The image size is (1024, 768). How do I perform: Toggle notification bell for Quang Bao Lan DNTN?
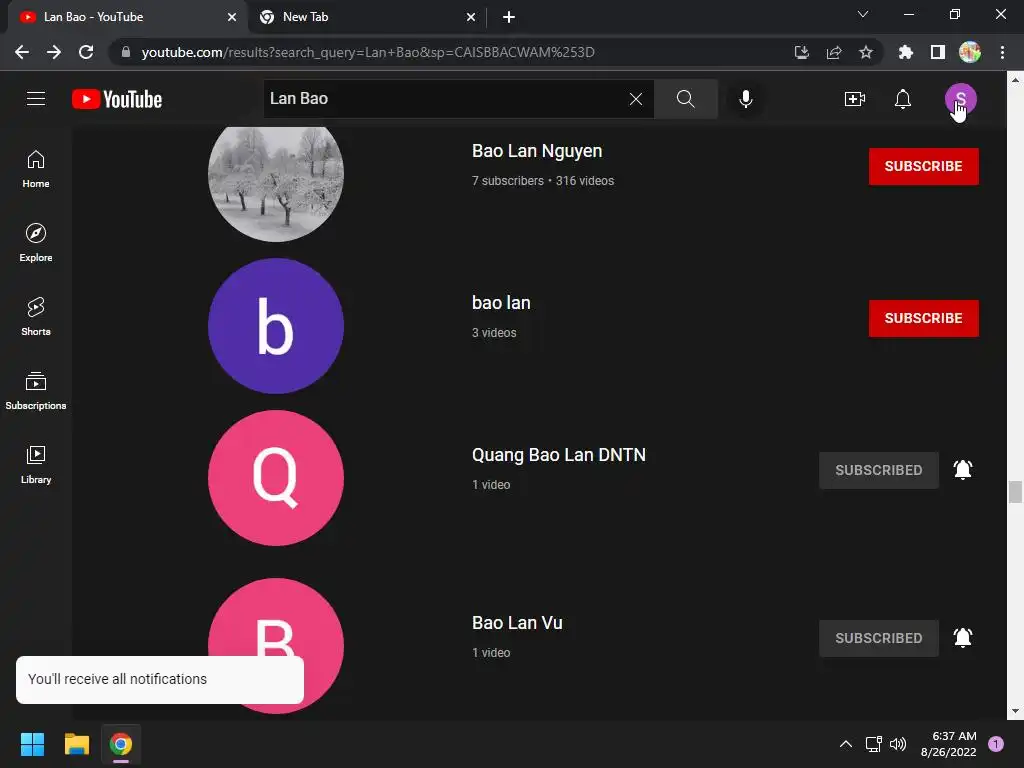pyautogui.click(x=963, y=470)
